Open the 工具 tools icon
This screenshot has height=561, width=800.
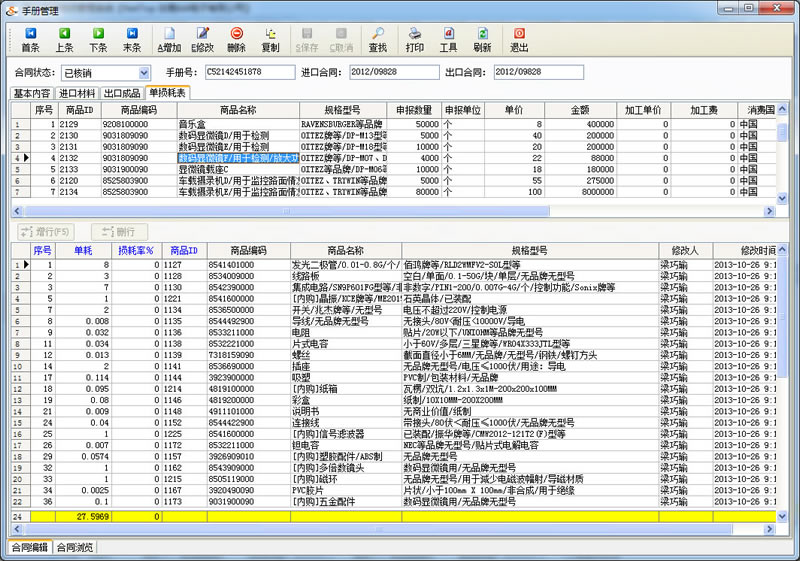pos(448,40)
